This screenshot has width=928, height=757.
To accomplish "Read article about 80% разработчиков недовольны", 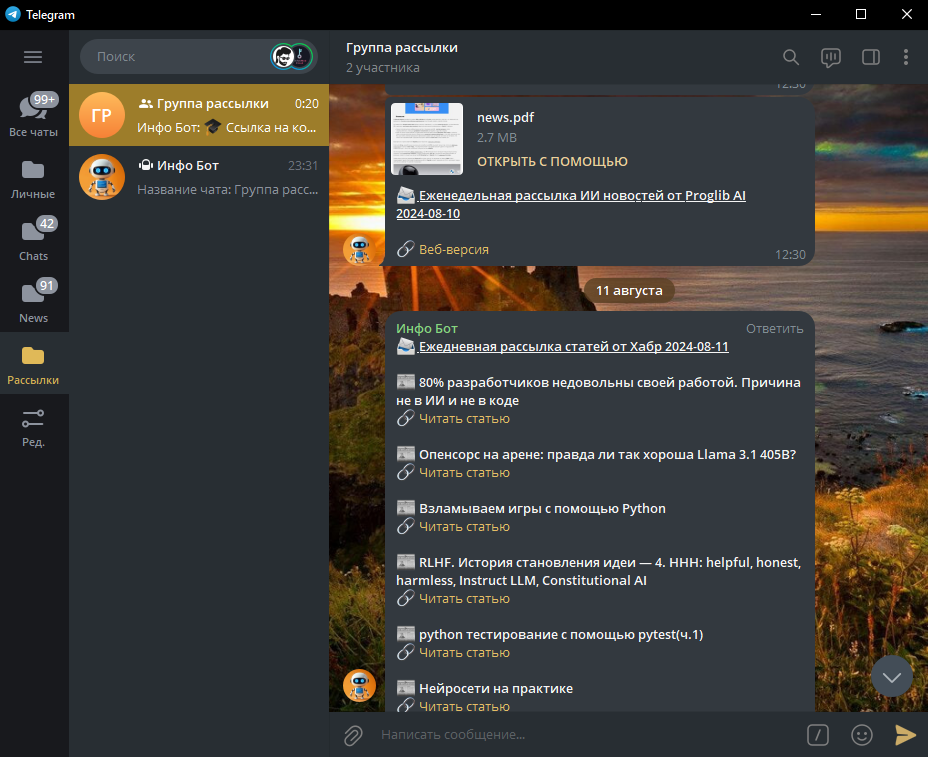I will click(464, 418).
